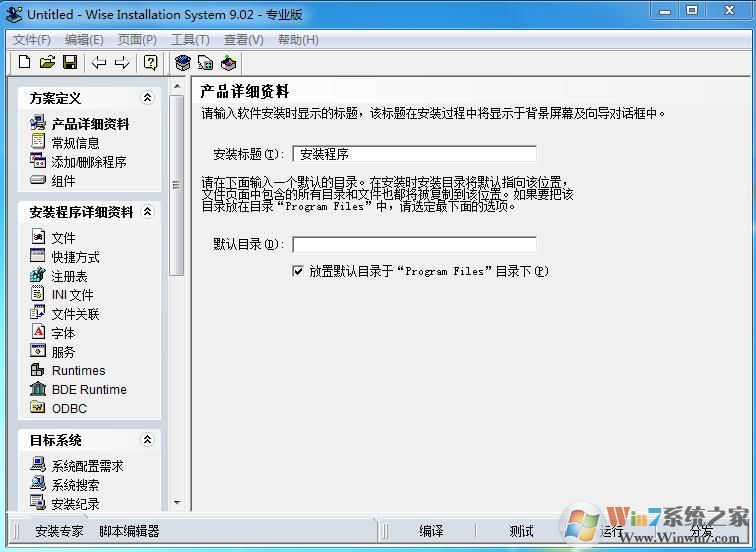Viewport: 756px width, 552px height.
Task: Select 添加/删除程序 text in sidebar
Action: (x=89, y=162)
